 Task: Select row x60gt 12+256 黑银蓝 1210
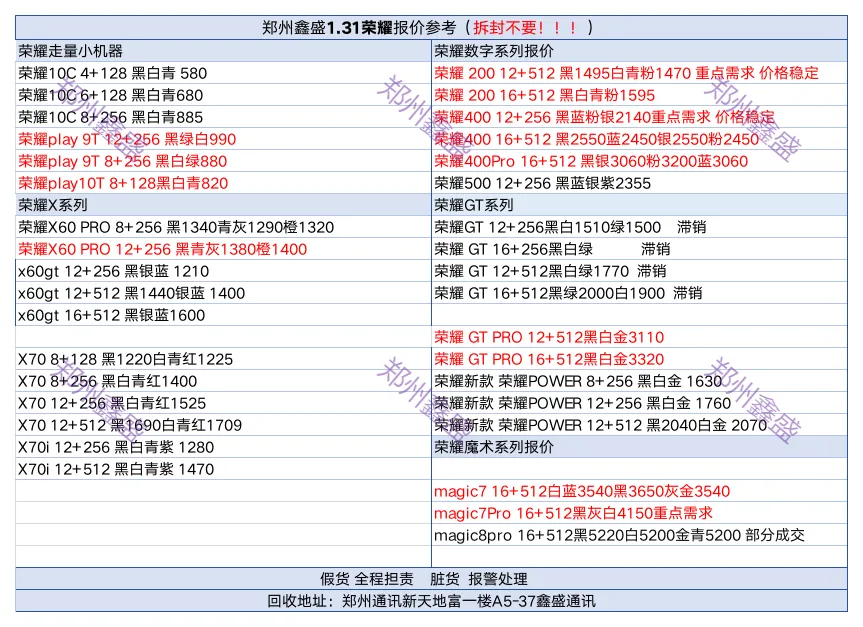coord(223,271)
